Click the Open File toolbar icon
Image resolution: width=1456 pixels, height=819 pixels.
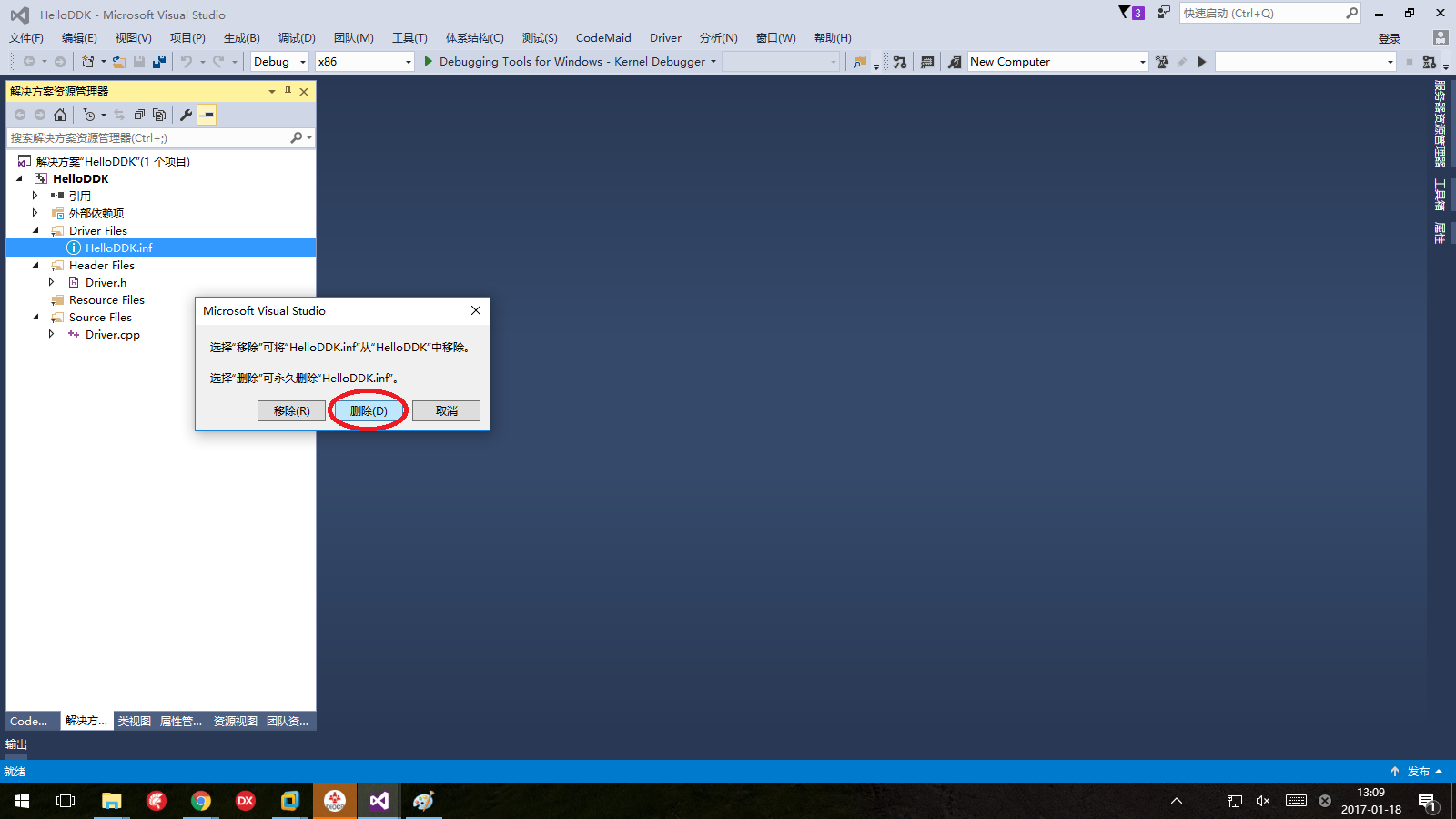[118, 62]
